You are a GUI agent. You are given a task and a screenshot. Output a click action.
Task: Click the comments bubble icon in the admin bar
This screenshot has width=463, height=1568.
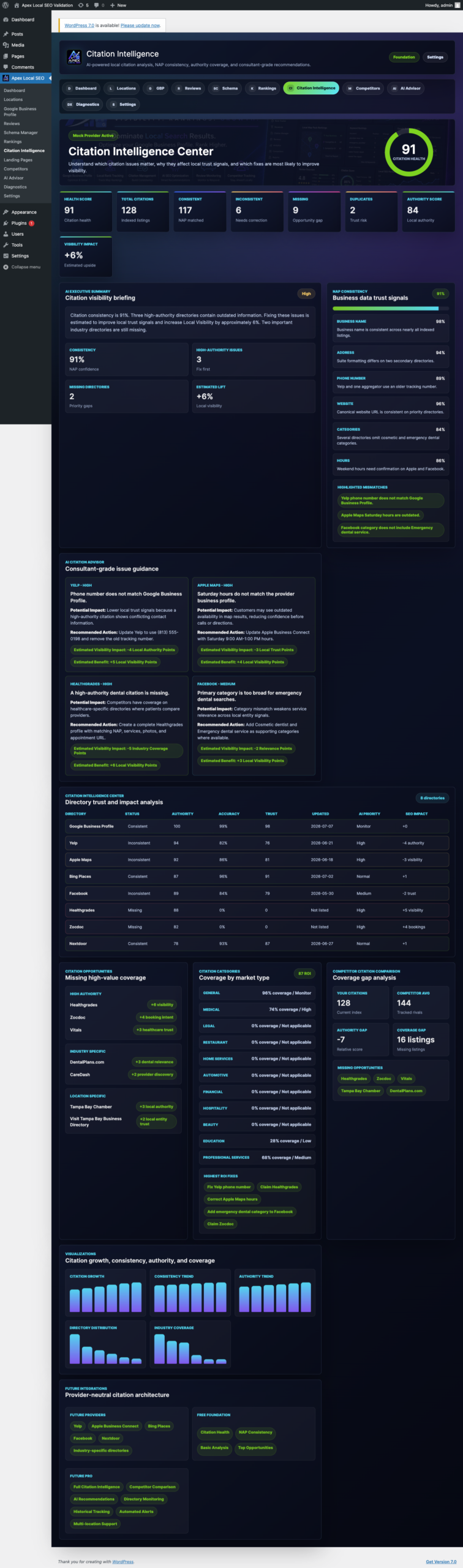tap(97, 5)
